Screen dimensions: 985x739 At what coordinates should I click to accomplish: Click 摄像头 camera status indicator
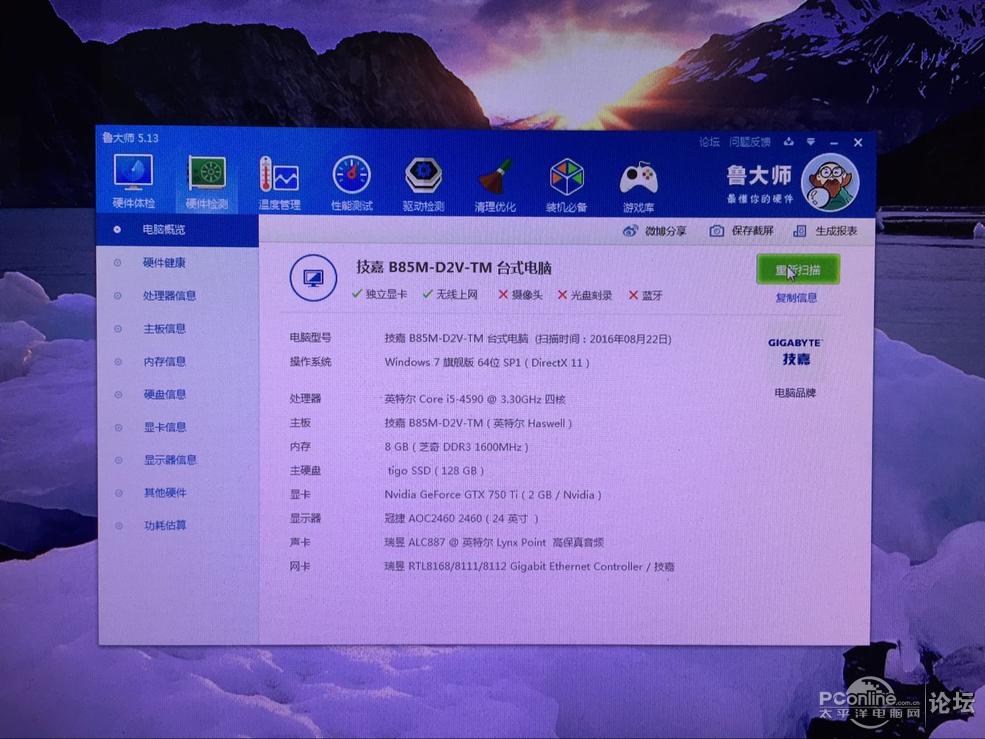pos(520,295)
